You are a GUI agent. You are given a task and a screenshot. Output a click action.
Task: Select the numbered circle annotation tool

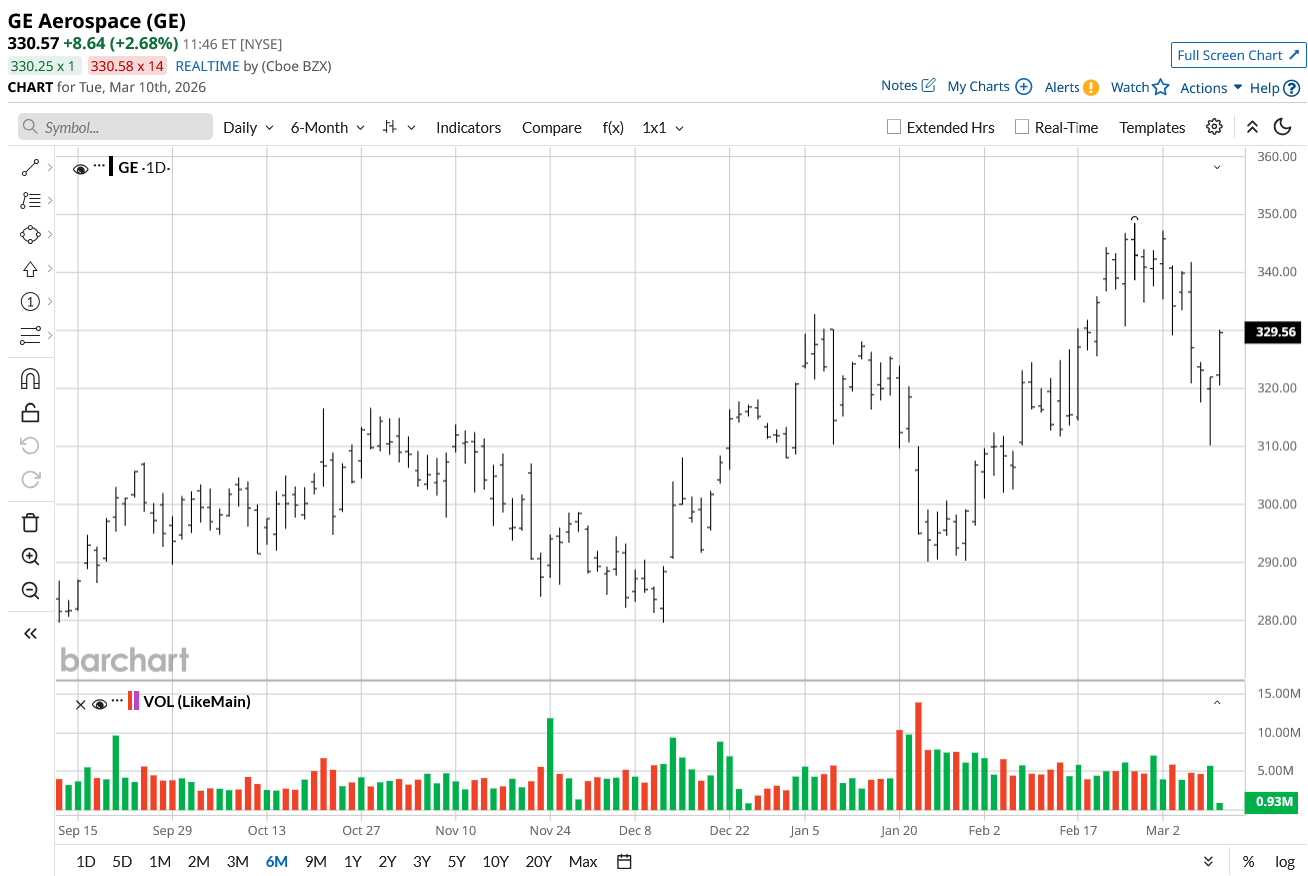pyautogui.click(x=30, y=302)
